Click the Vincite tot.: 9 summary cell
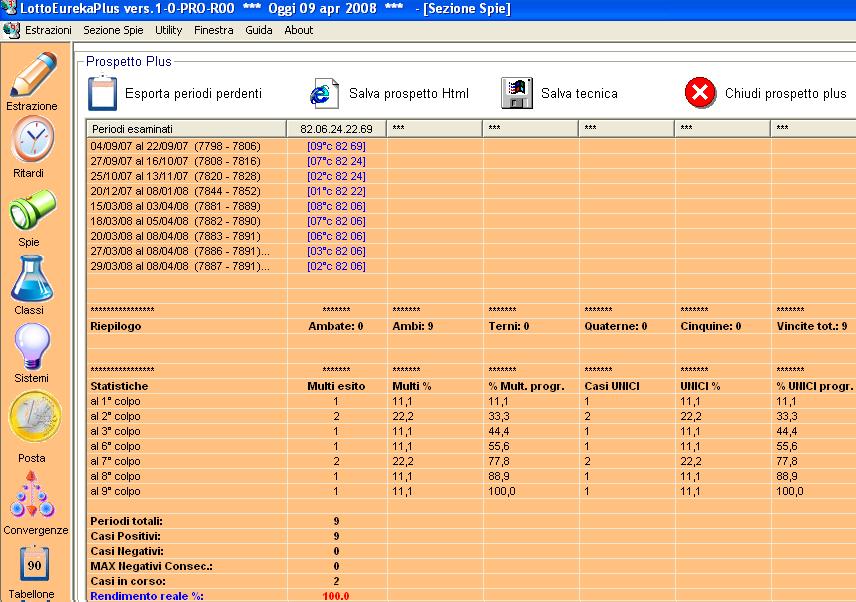 812,326
